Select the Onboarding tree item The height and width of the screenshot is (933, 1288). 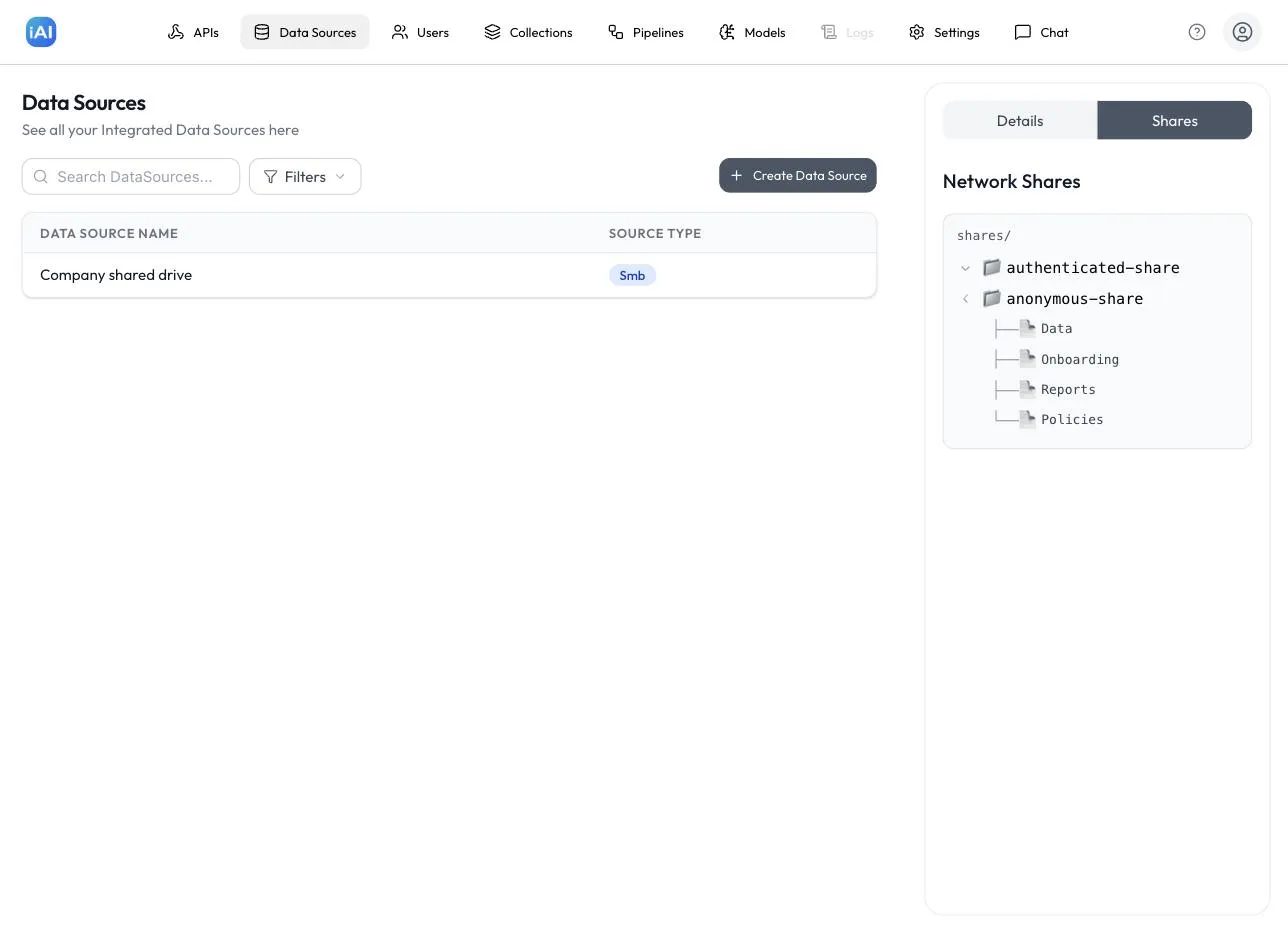(1080, 359)
